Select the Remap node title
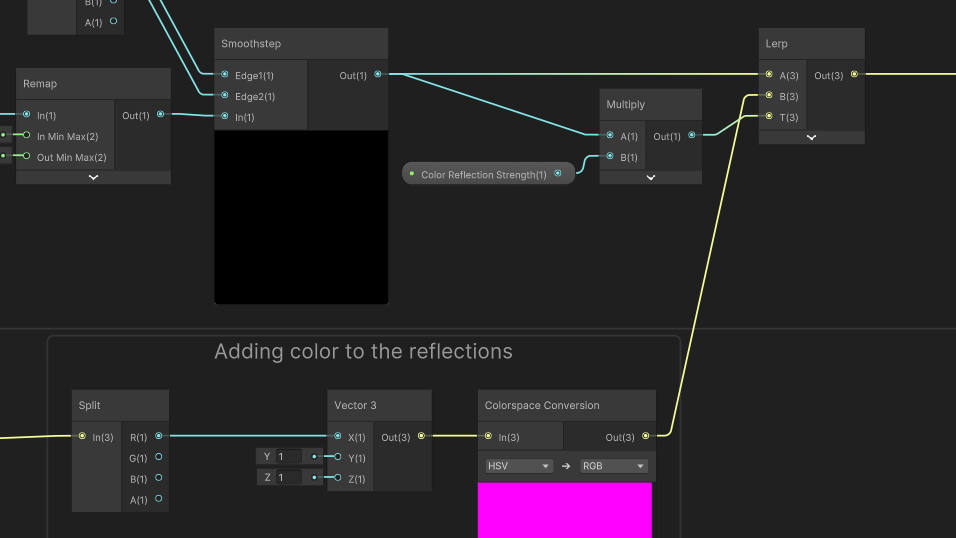Screen dimensions: 956x538 tap(40, 84)
